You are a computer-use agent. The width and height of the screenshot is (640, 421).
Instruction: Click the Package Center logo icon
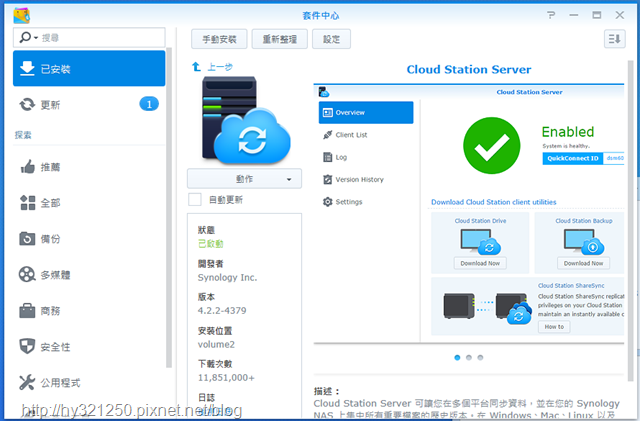21,16
